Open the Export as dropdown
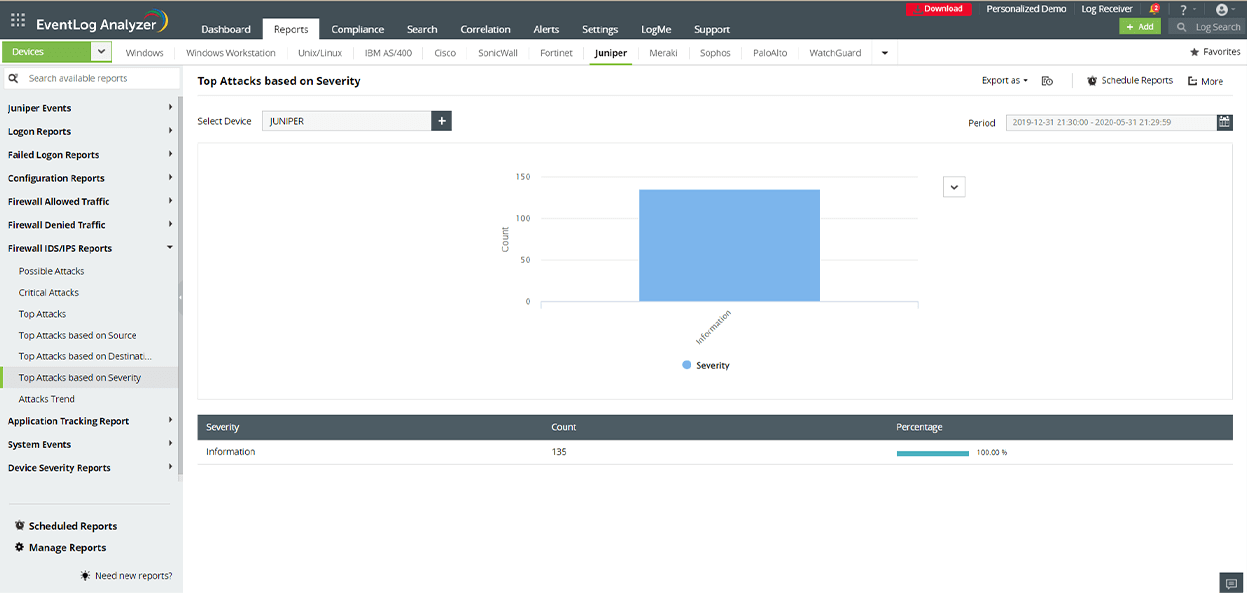This screenshot has height=593, width=1247. point(1005,81)
